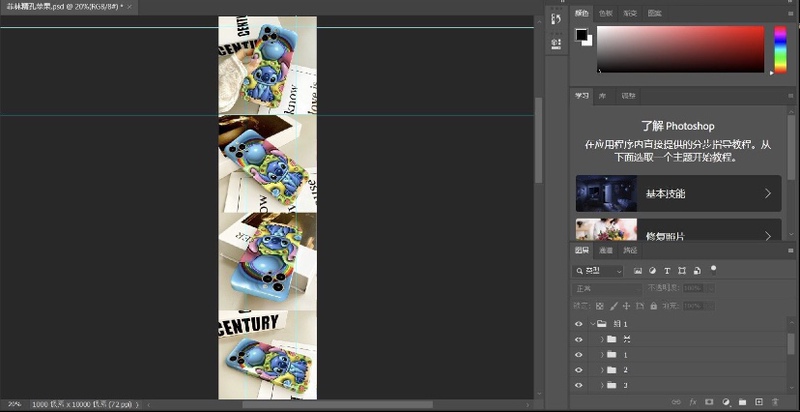Filter layers by smart objects icon
This screenshot has height=412, width=800.
(x=697, y=271)
